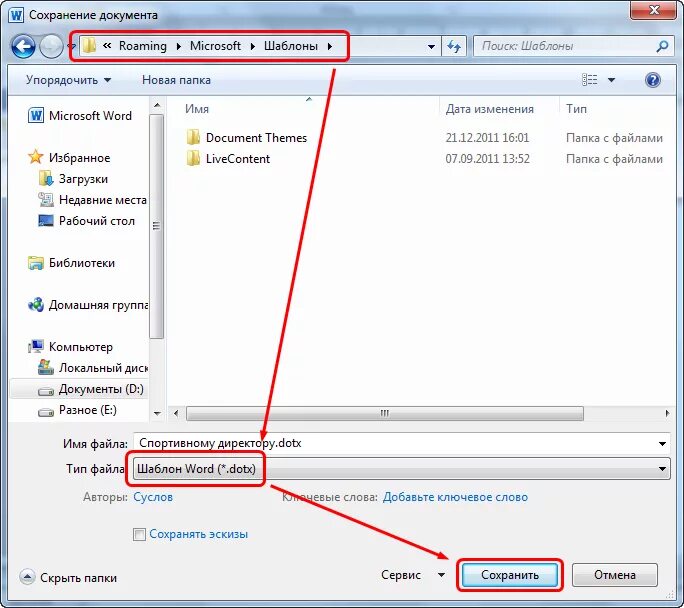The height and width of the screenshot is (608, 684).
Task: Click the Roaming breadcrumb segment
Action: (143, 46)
